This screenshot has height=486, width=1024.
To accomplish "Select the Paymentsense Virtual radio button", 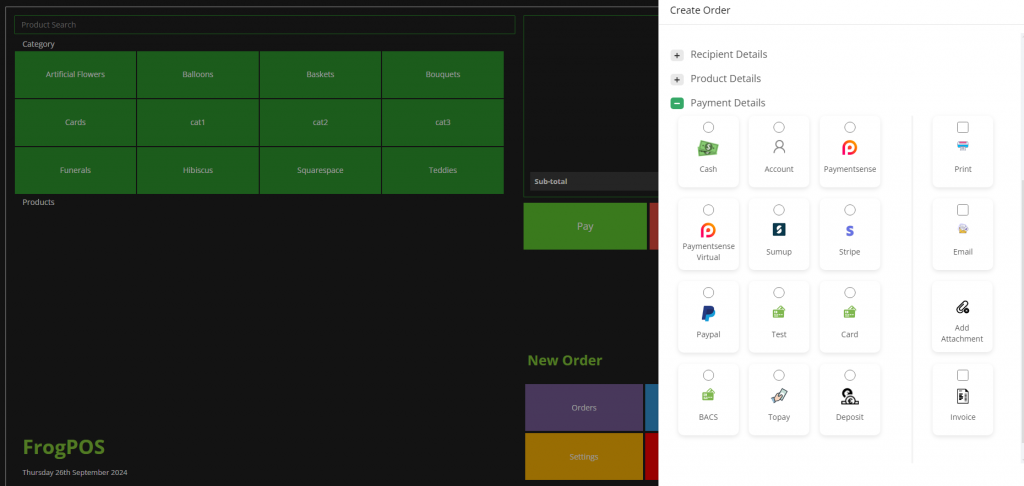I will click(708, 210).
